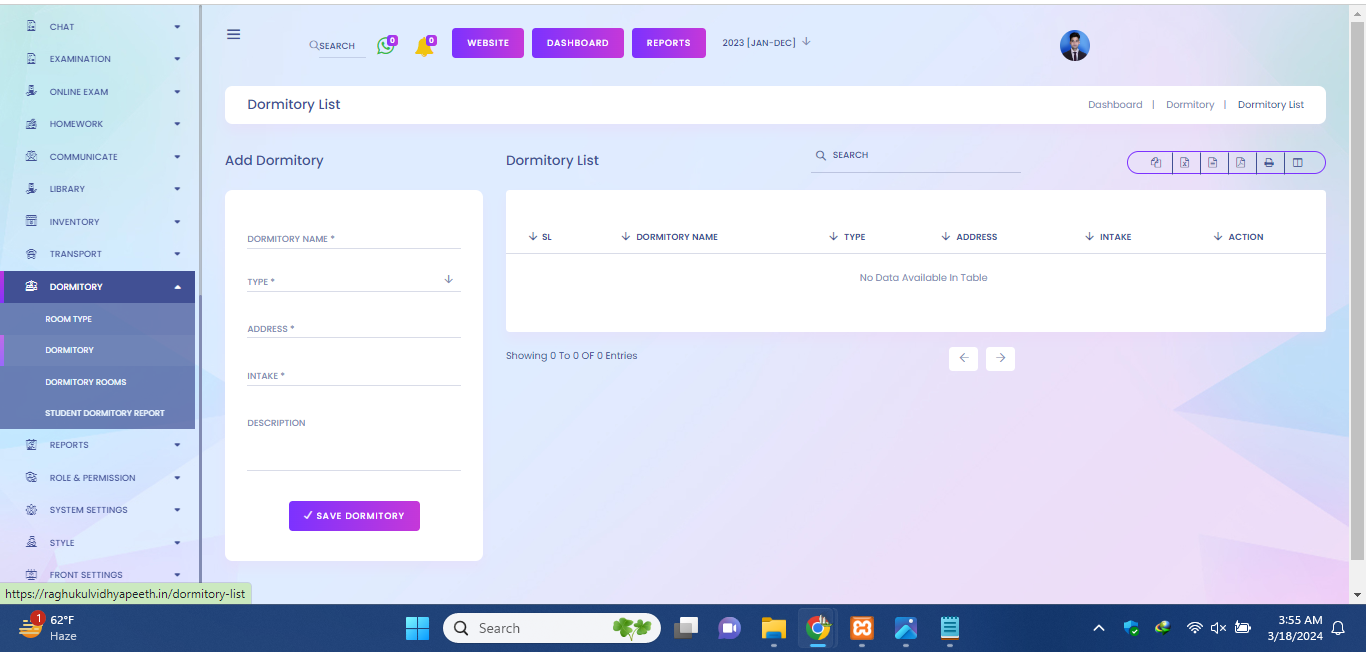Go to next page of table
The image size is (1366, 652).
point(1000,358)
